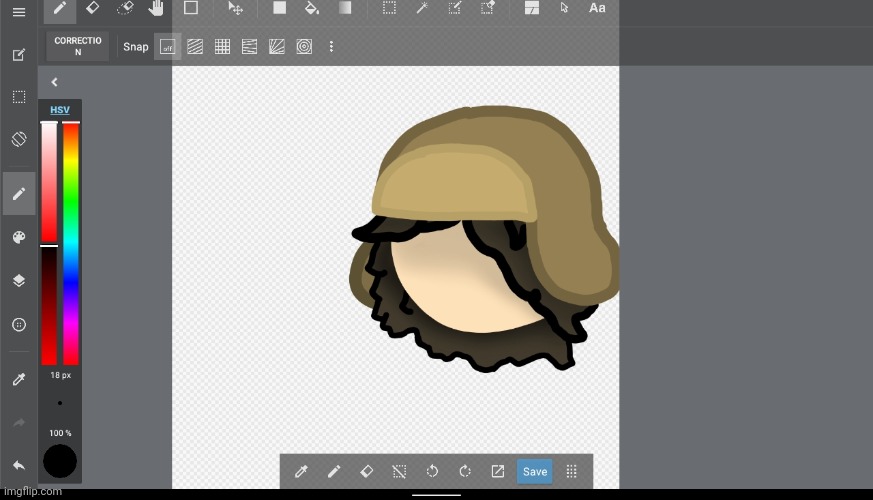Click the 100 % opacity value
The height and width of the screenshot is (500, 873).
click(60, 433)
